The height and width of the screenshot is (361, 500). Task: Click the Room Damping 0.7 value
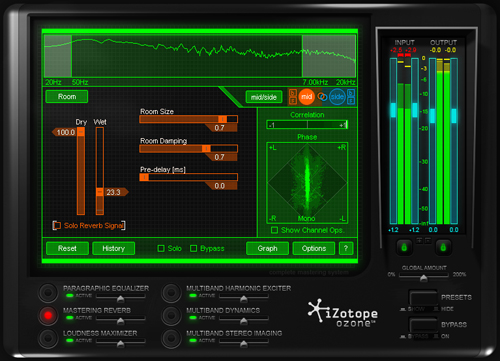click(220, 157)
